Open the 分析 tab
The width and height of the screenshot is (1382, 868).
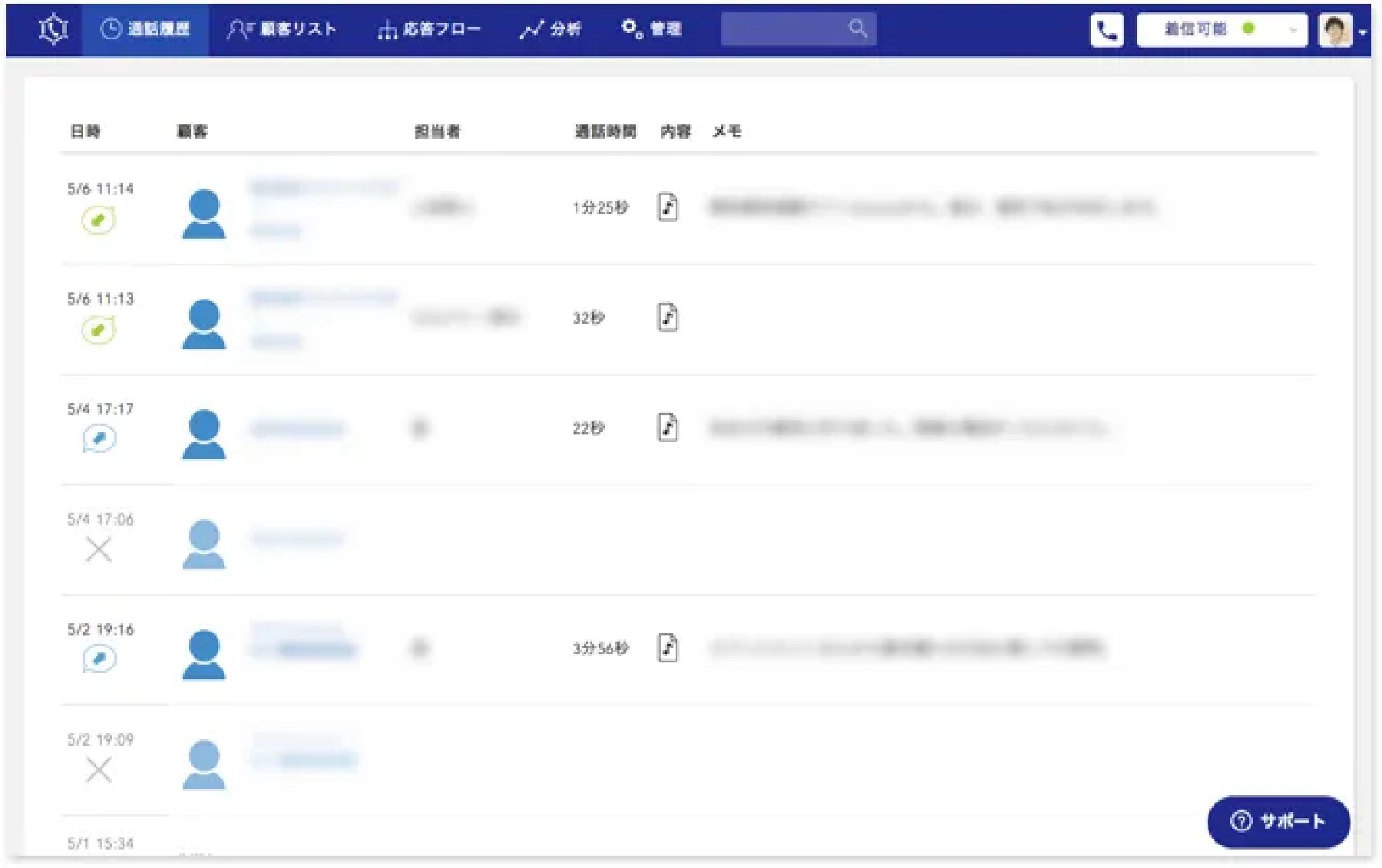pyautogui.click(x=550, y=29)
